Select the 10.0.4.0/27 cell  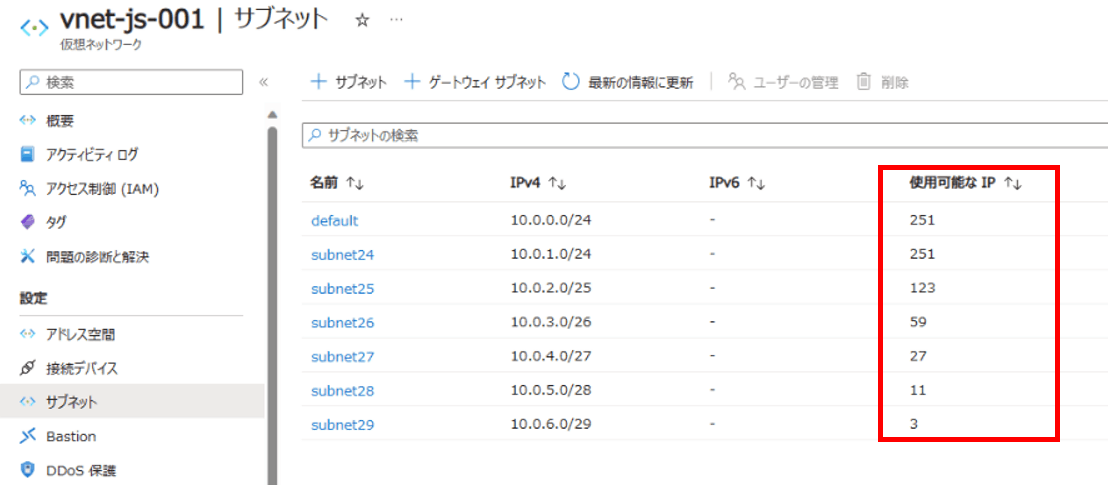pyautogui.click(x=550, y=356)
